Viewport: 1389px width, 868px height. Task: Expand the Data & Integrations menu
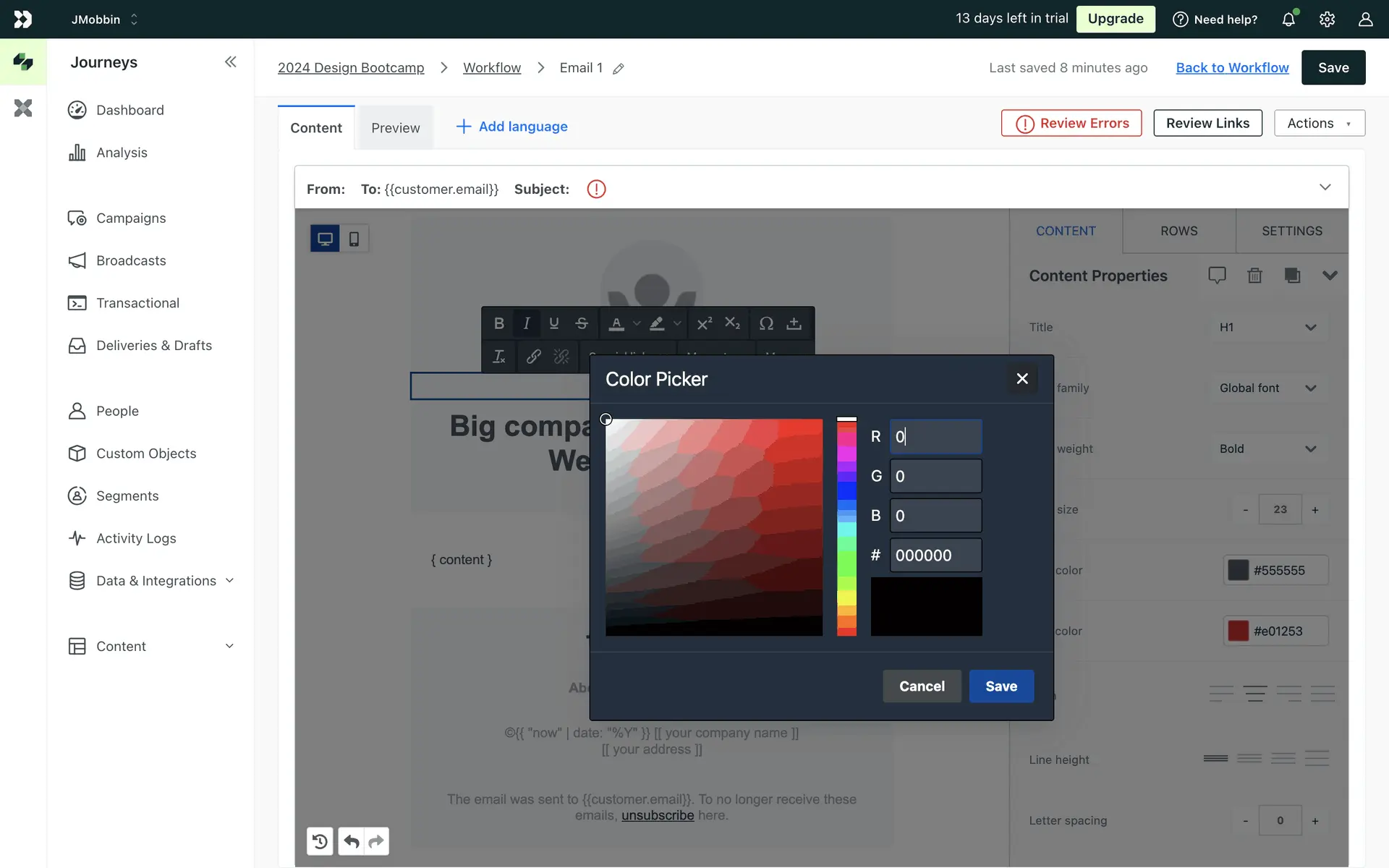click(x=229, y=581)
